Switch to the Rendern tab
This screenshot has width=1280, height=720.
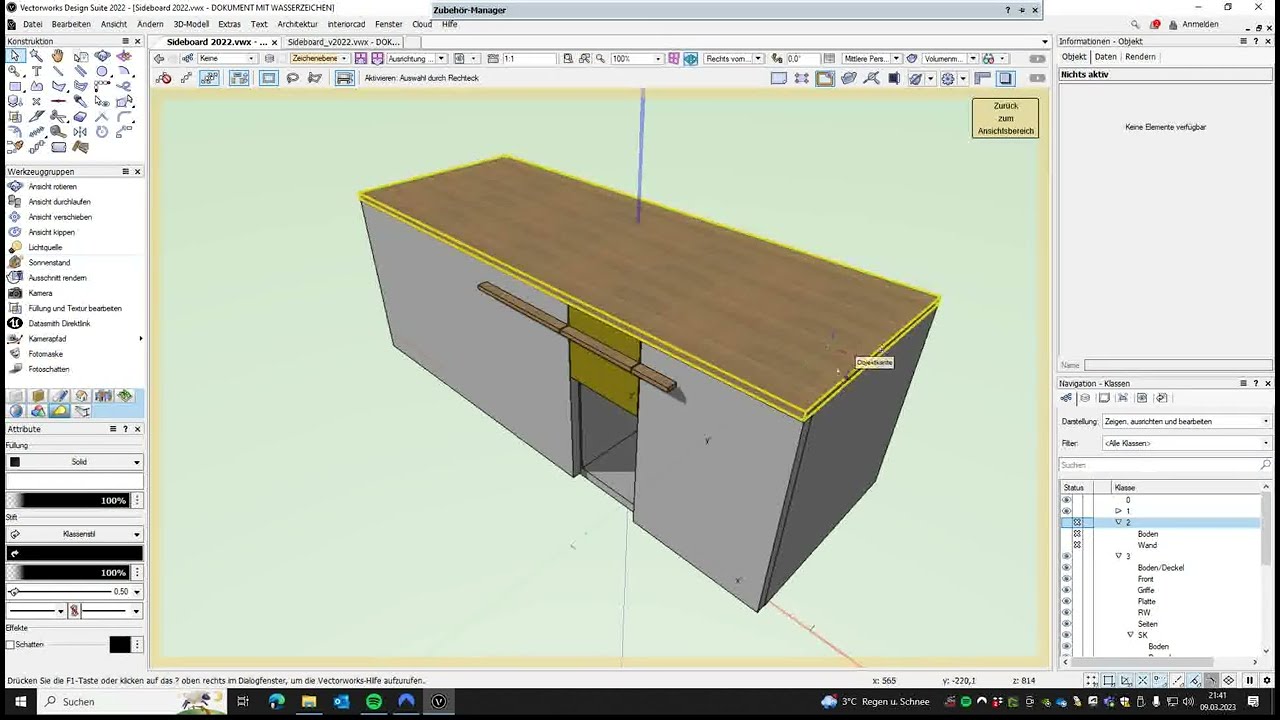tap(1140, 57)
